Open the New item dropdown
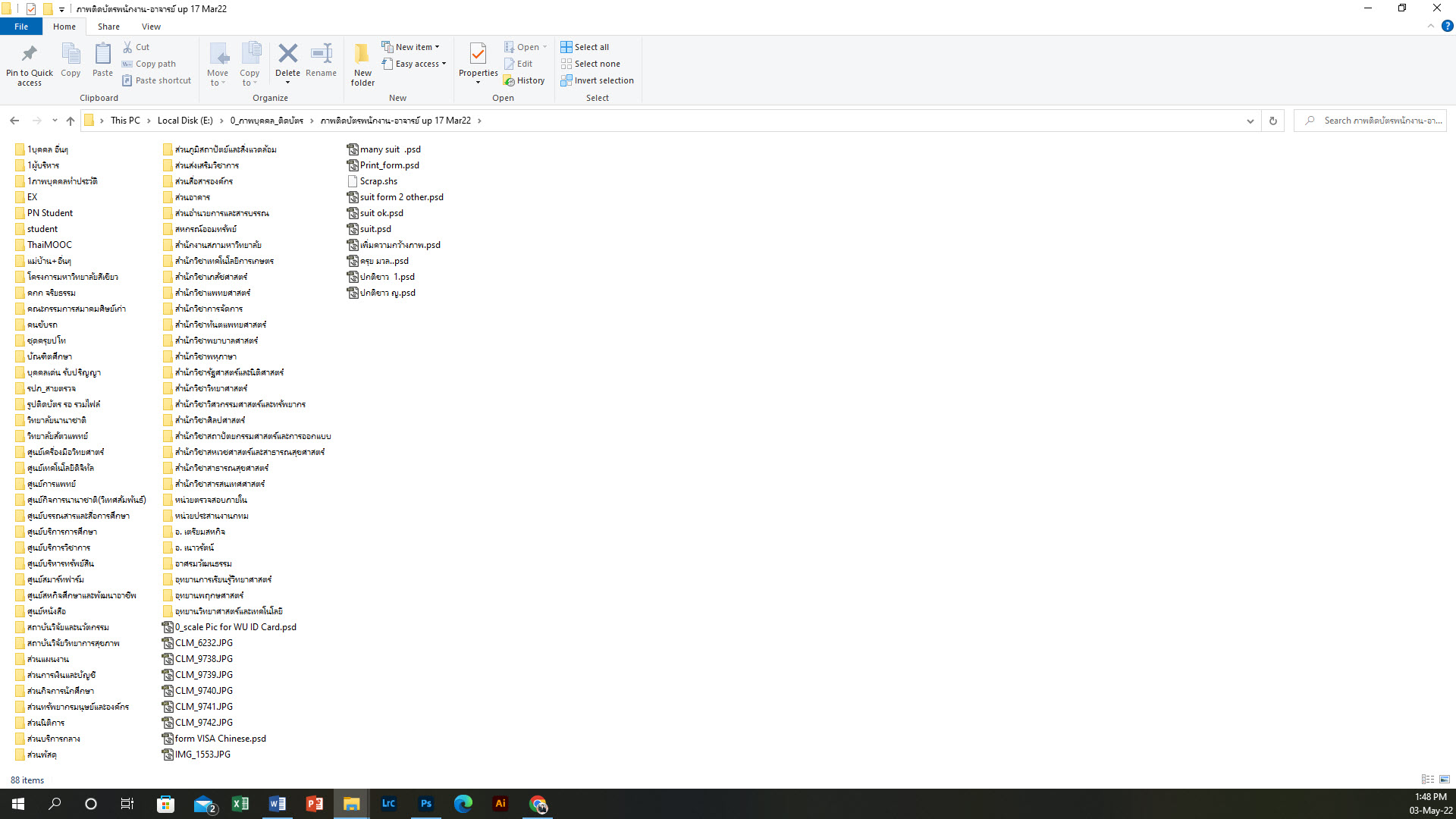 (x=410, y=47)
